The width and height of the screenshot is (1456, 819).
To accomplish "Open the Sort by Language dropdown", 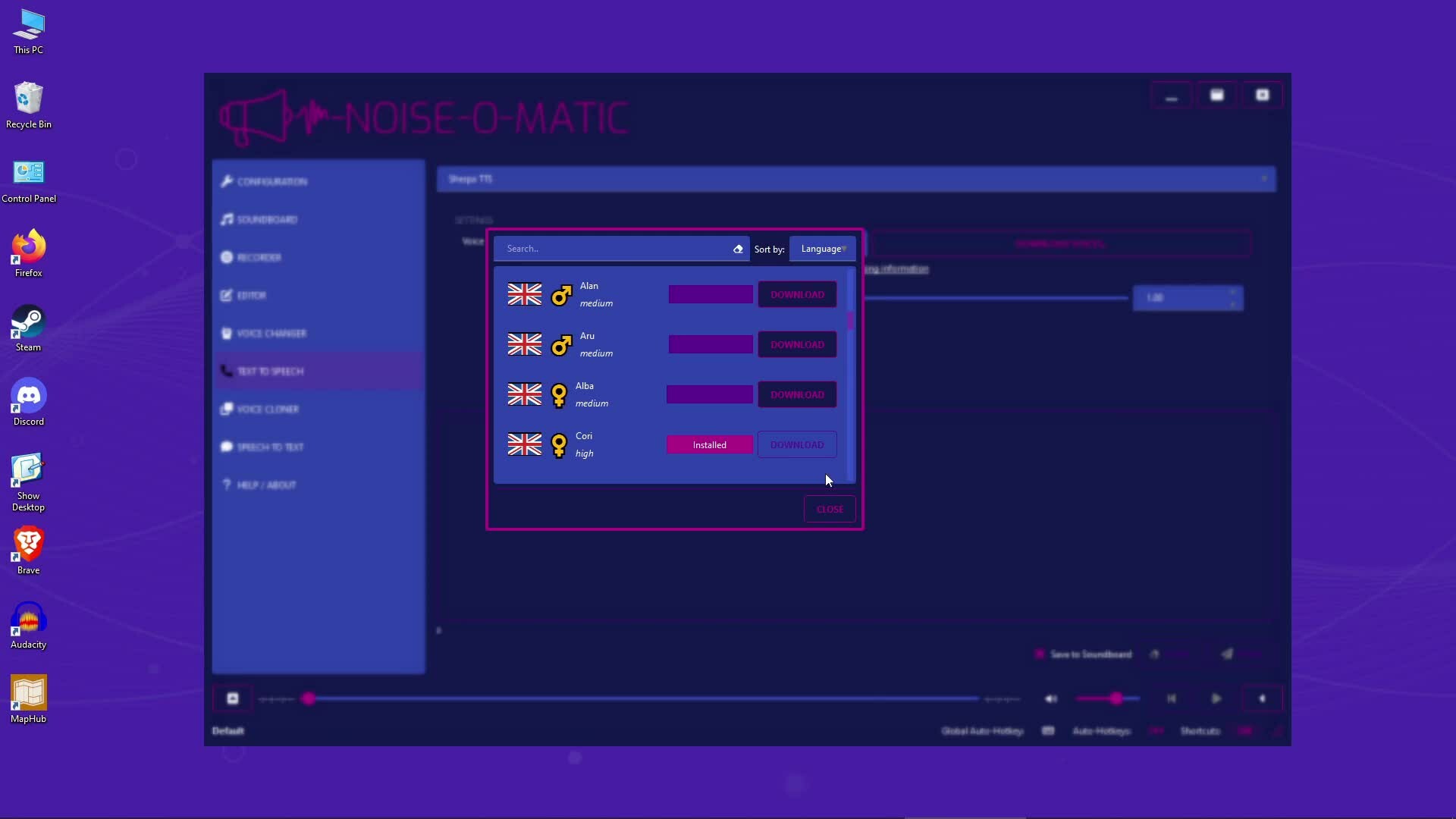I will (x=823, y=249).
